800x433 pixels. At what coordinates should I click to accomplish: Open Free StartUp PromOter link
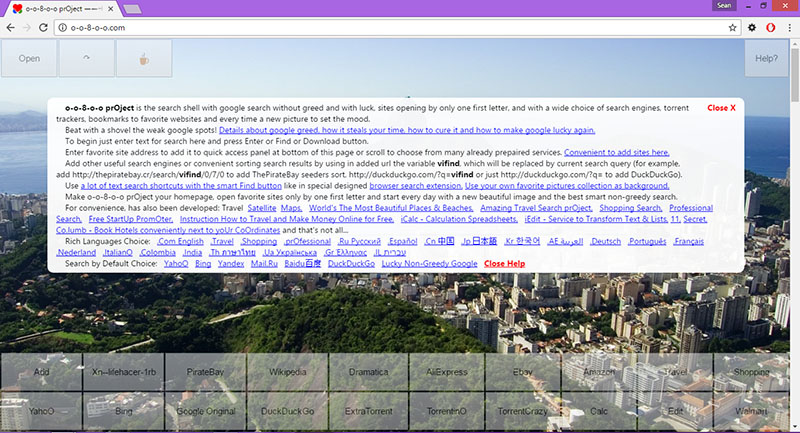131,219
